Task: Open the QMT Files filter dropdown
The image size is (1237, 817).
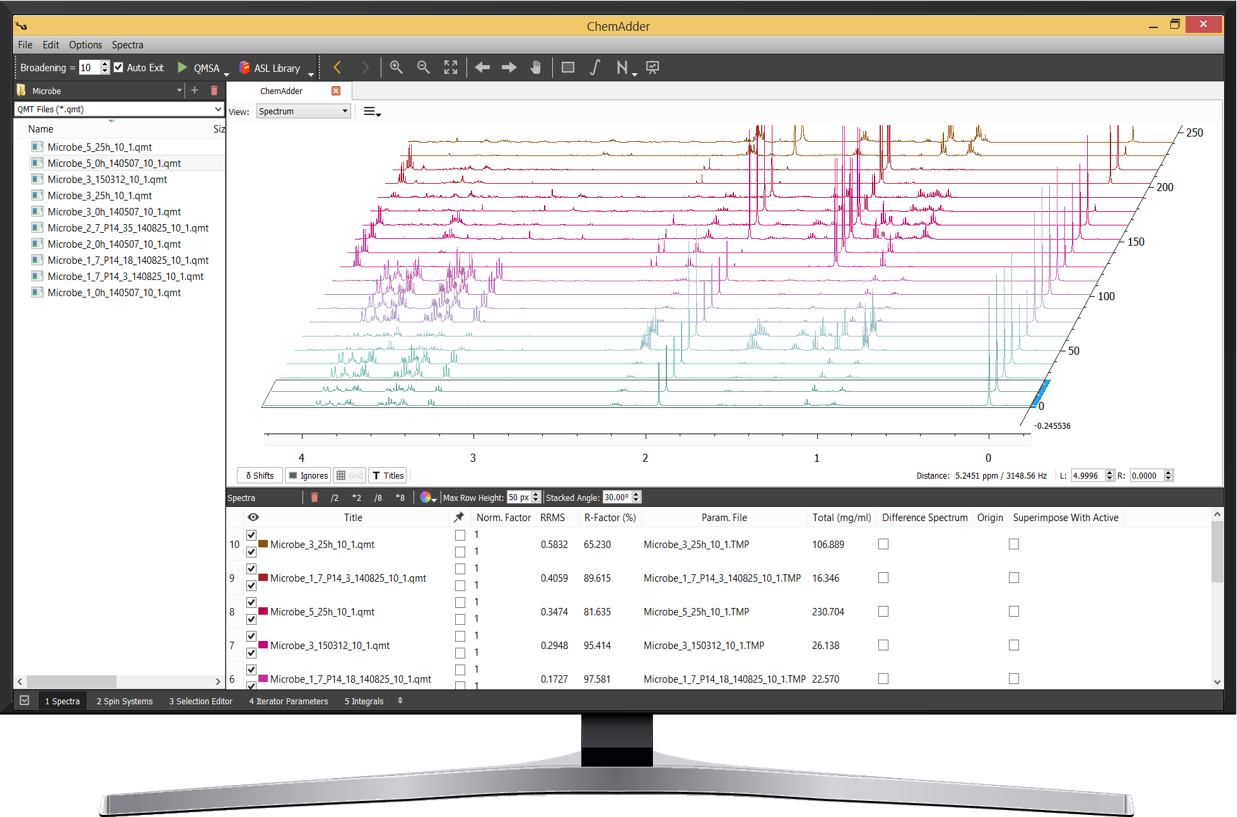Action: click(119, 109)
